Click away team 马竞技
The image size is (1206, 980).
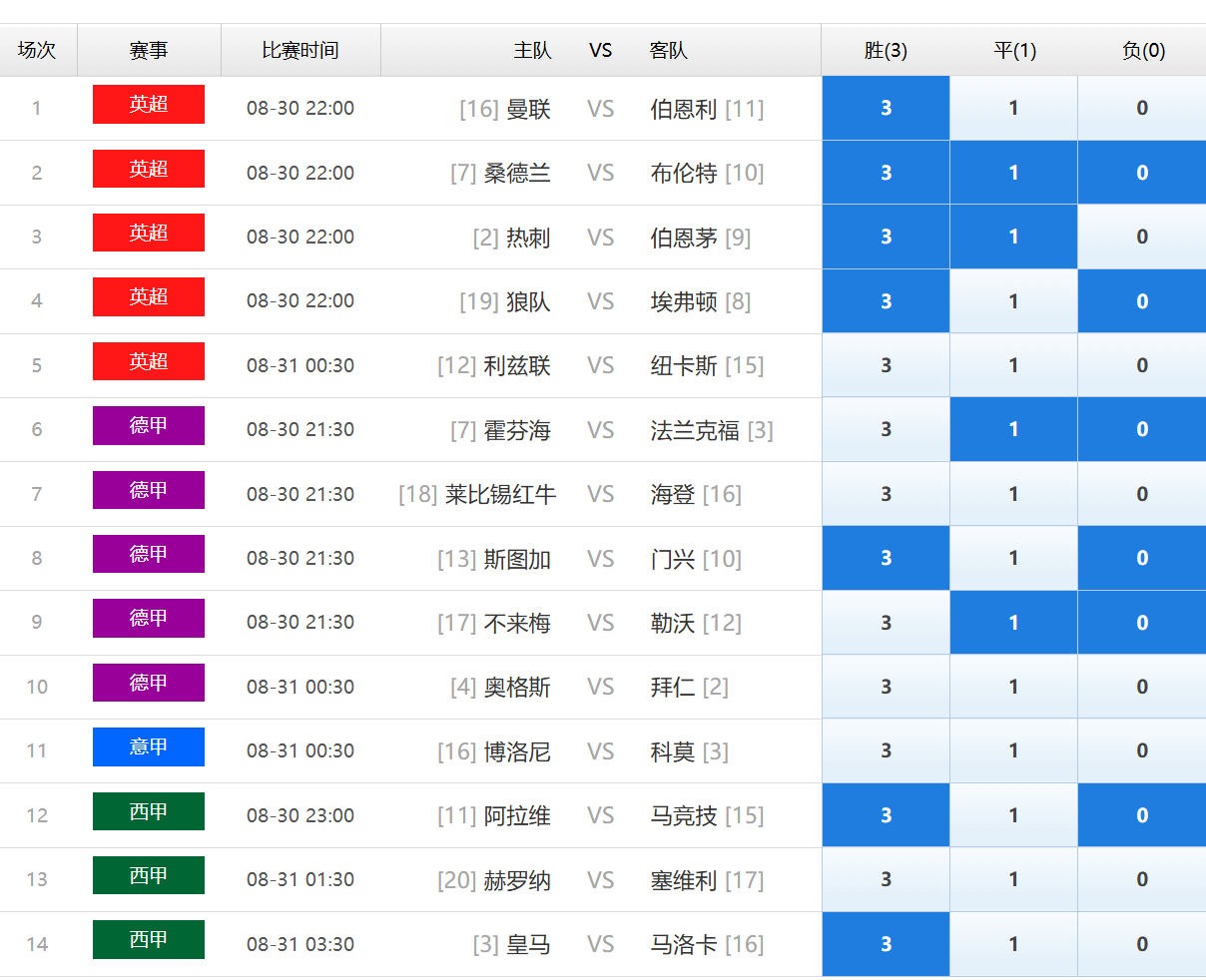coord(684,815)
